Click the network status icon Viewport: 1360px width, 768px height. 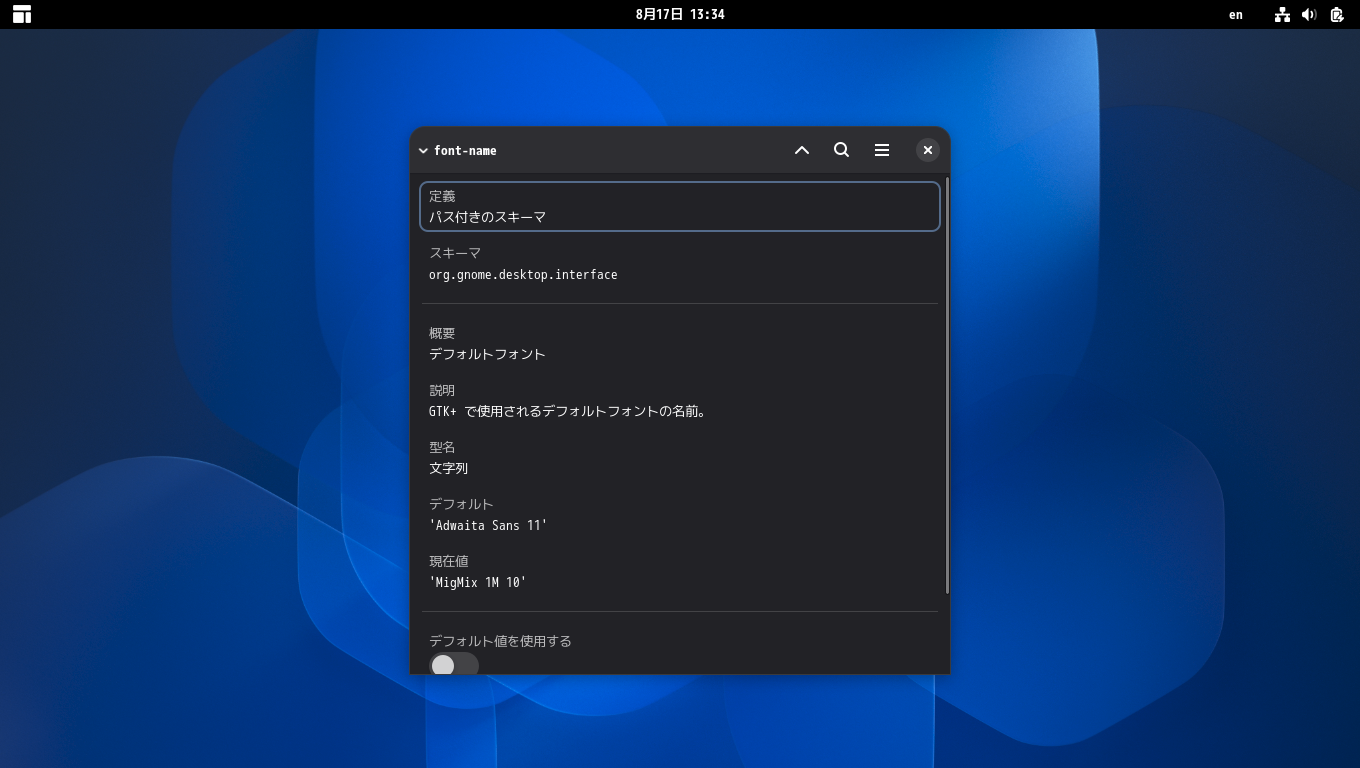pyautogui.click(x=1282, y=14)
